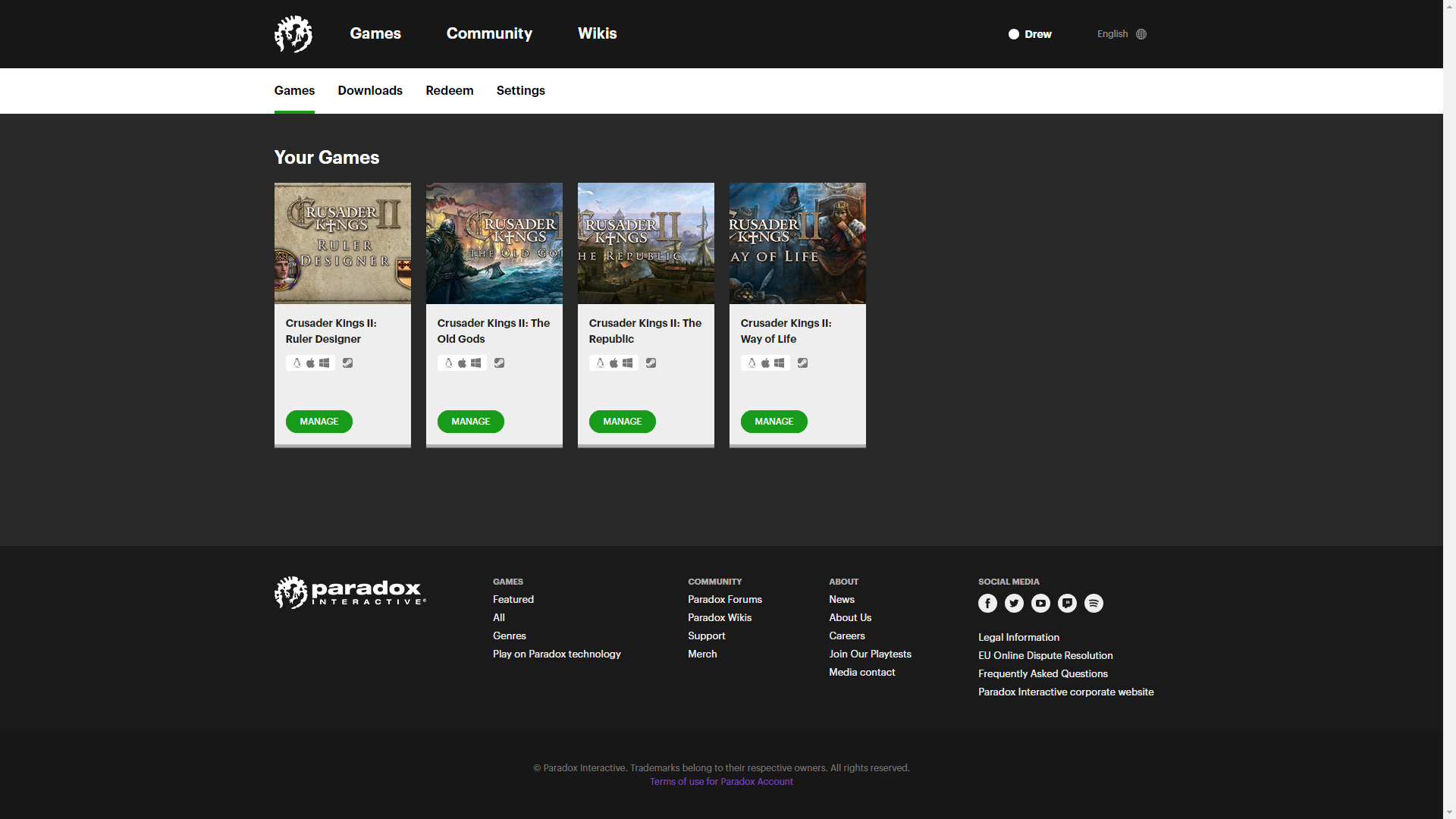Open the English language selector
The height and width of the screenshot is (819, 1456).
point(1112,34)
